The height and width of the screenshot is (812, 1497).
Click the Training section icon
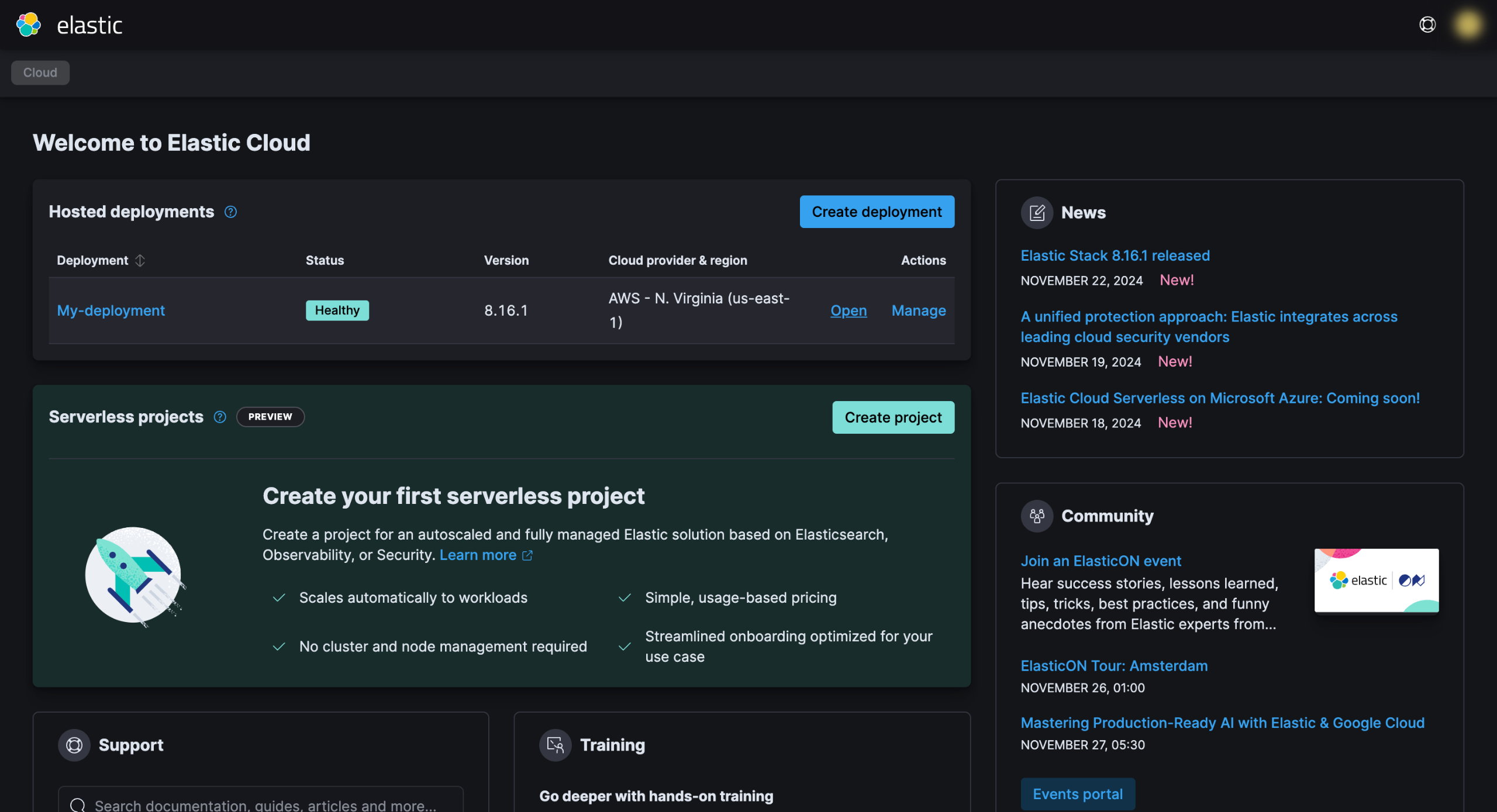(x=555, y=745)
